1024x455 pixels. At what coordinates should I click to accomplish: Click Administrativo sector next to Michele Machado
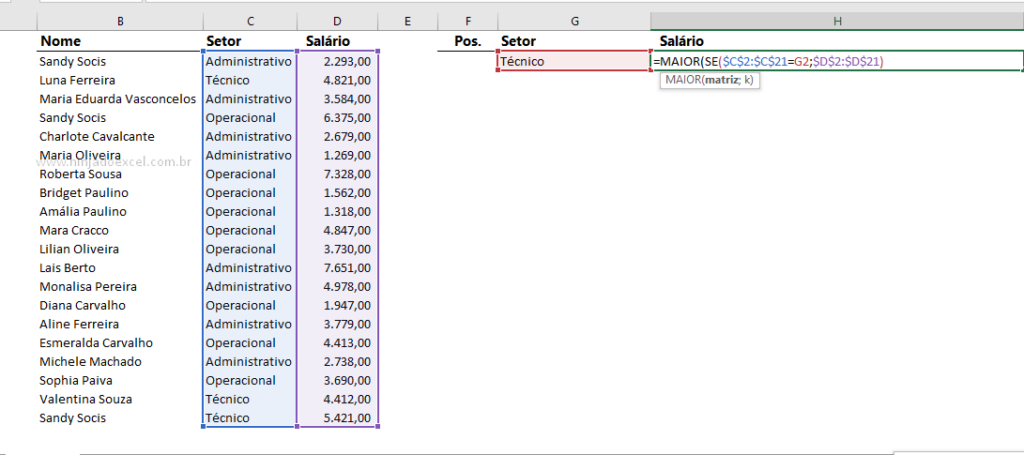coord(249,362)
